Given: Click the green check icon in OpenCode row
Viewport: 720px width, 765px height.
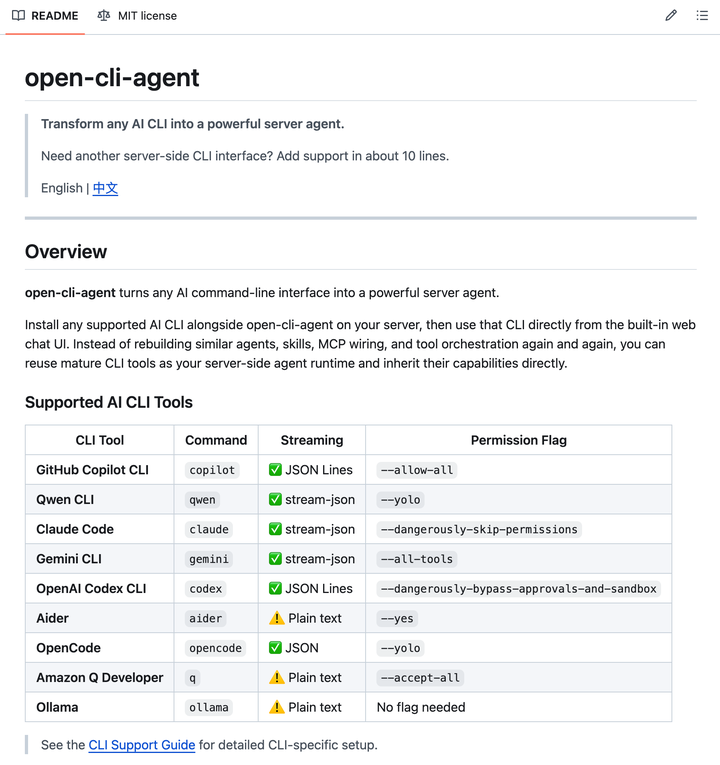Looking at the screenshot, I should click(275, 647).
